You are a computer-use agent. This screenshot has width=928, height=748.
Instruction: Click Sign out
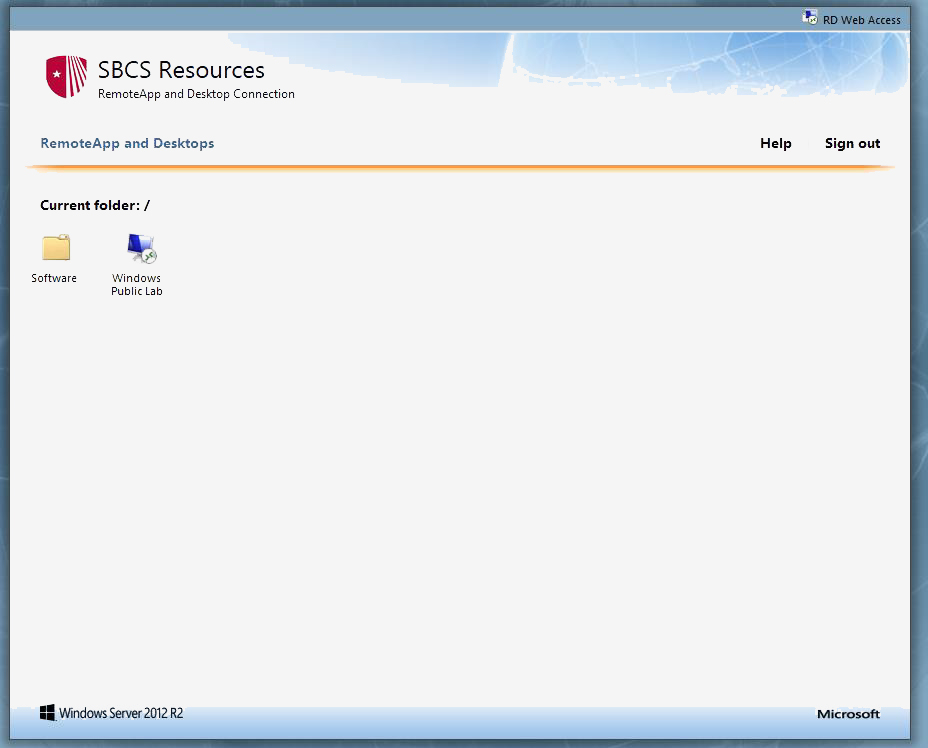[852, 143]
